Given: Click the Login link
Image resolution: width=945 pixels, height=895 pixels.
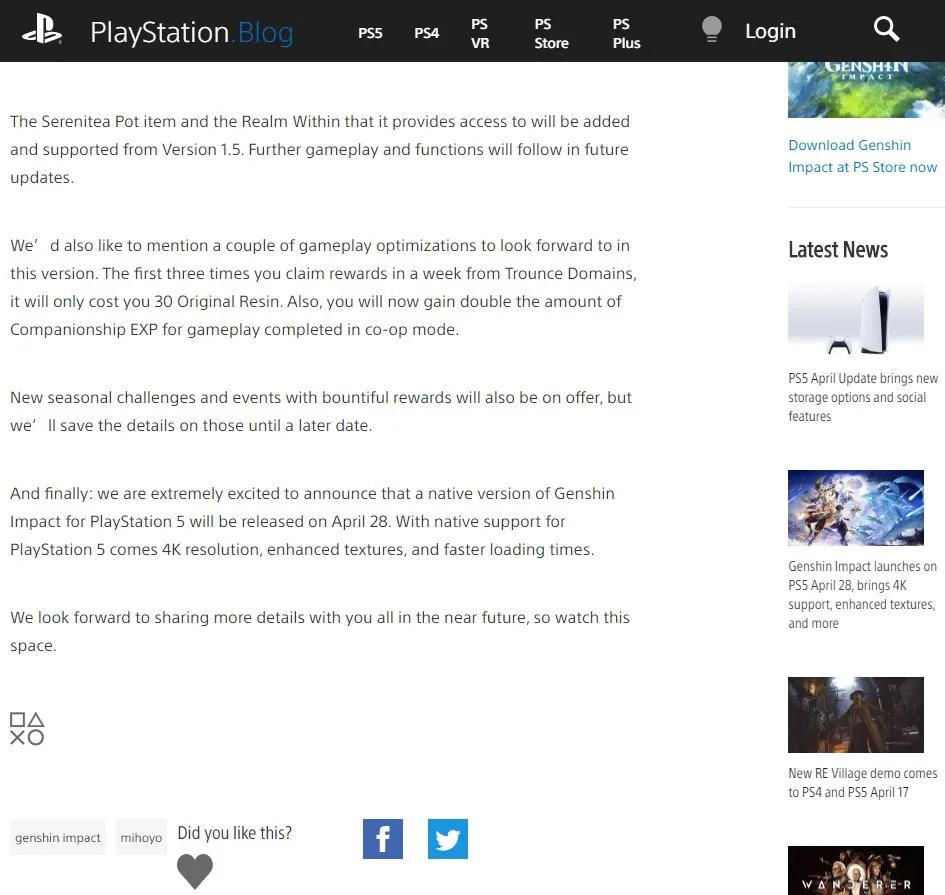Looking at the screenshot, I should (x=770, y=31).
